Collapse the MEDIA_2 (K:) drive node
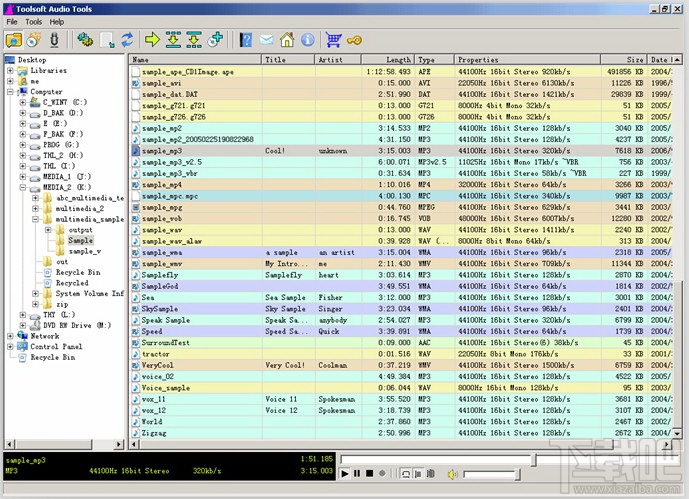This screenshot has width=689, height=499. coord(22,187)
